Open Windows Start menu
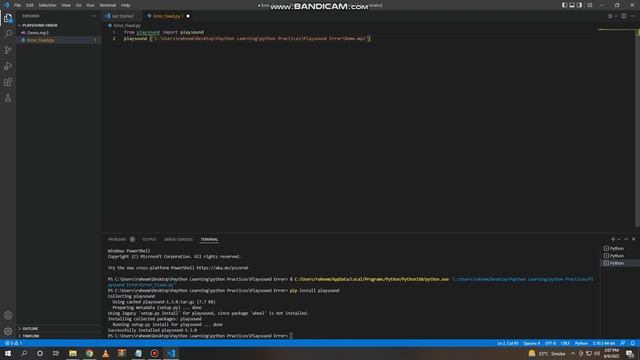The height and width of the screenshot is (360, 640). (8, 353)
